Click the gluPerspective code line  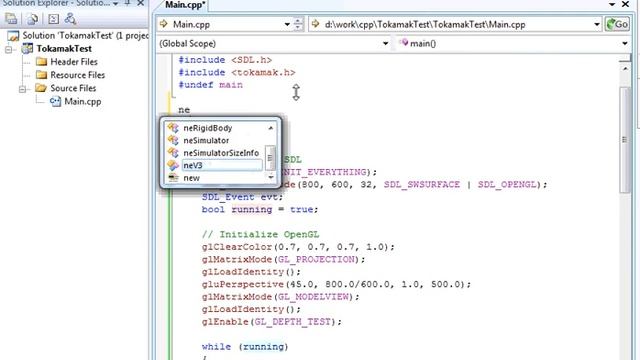pos(336,284)
